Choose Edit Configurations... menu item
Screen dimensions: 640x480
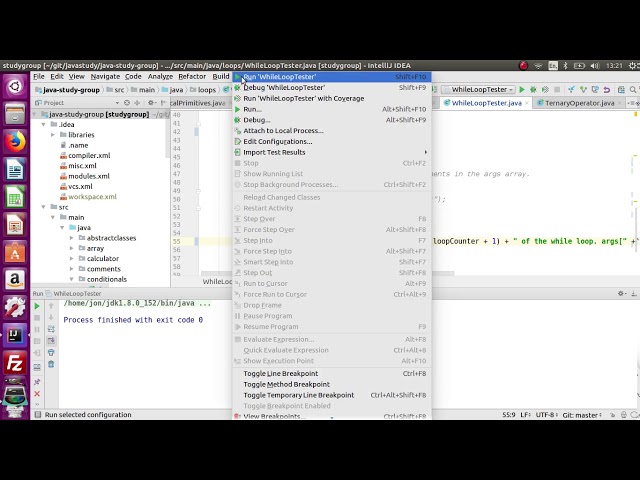click(x=332, y=141)
